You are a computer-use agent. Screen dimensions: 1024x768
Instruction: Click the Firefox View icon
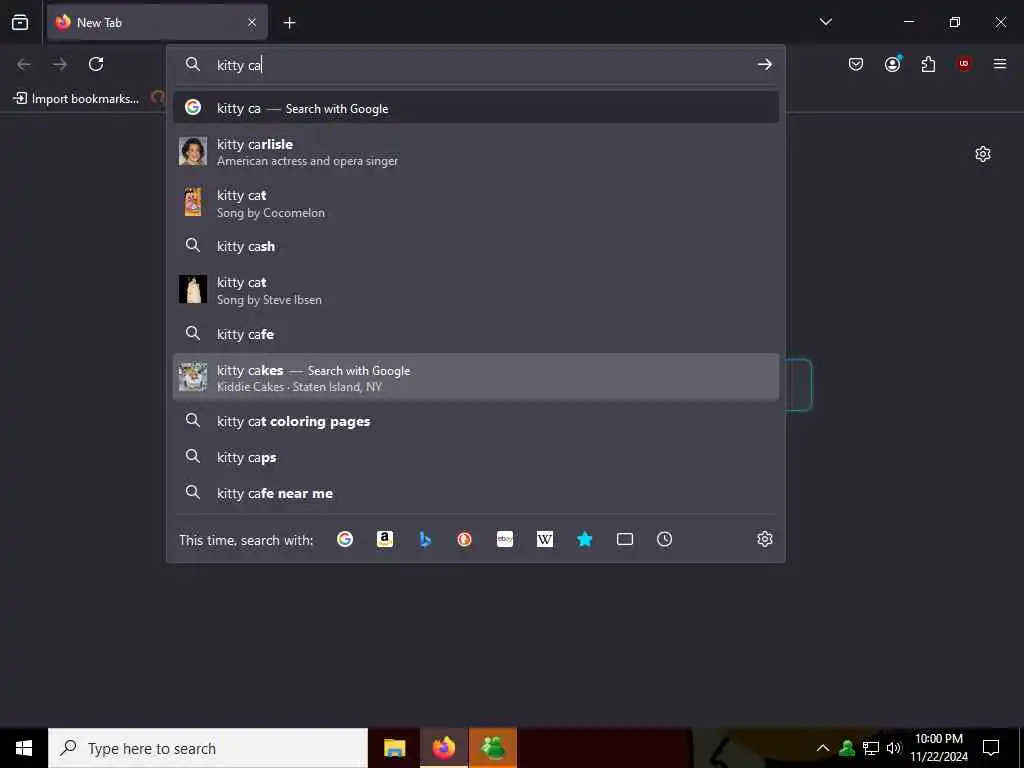point(20,22)
